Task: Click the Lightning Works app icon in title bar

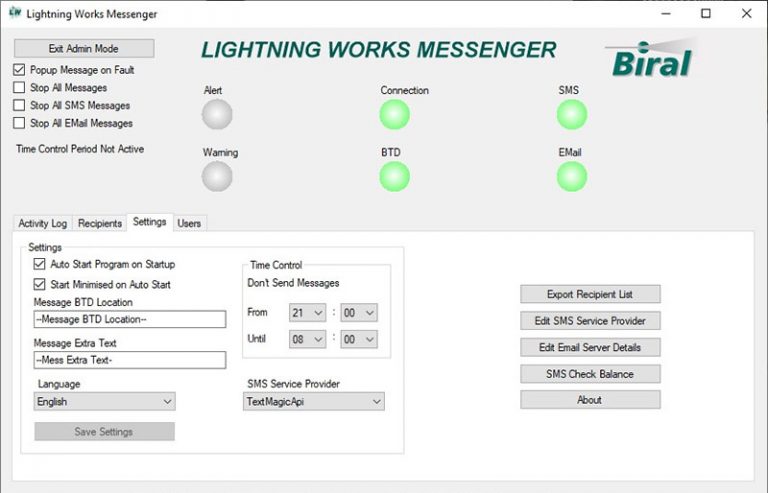Action: tap(14, 14)
